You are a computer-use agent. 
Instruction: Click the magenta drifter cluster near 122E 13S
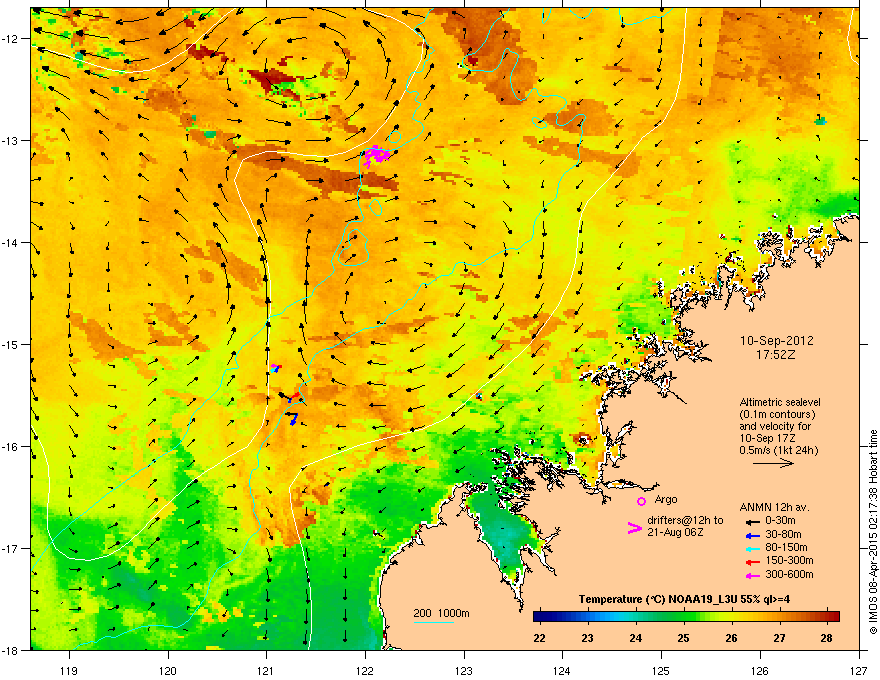pyautogui.click(x=376, y=155)
